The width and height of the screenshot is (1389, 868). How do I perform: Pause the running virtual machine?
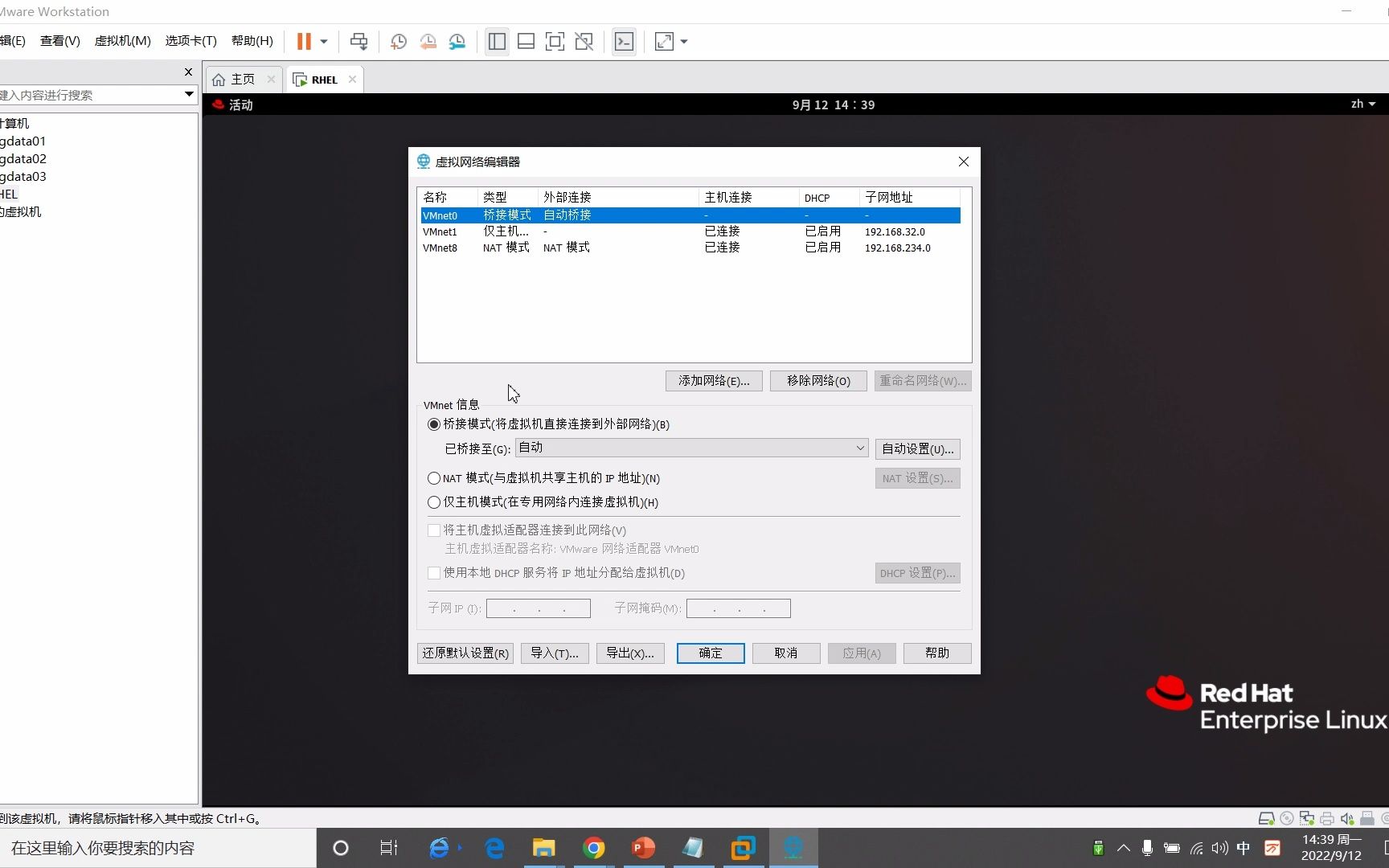pos(304,42)
